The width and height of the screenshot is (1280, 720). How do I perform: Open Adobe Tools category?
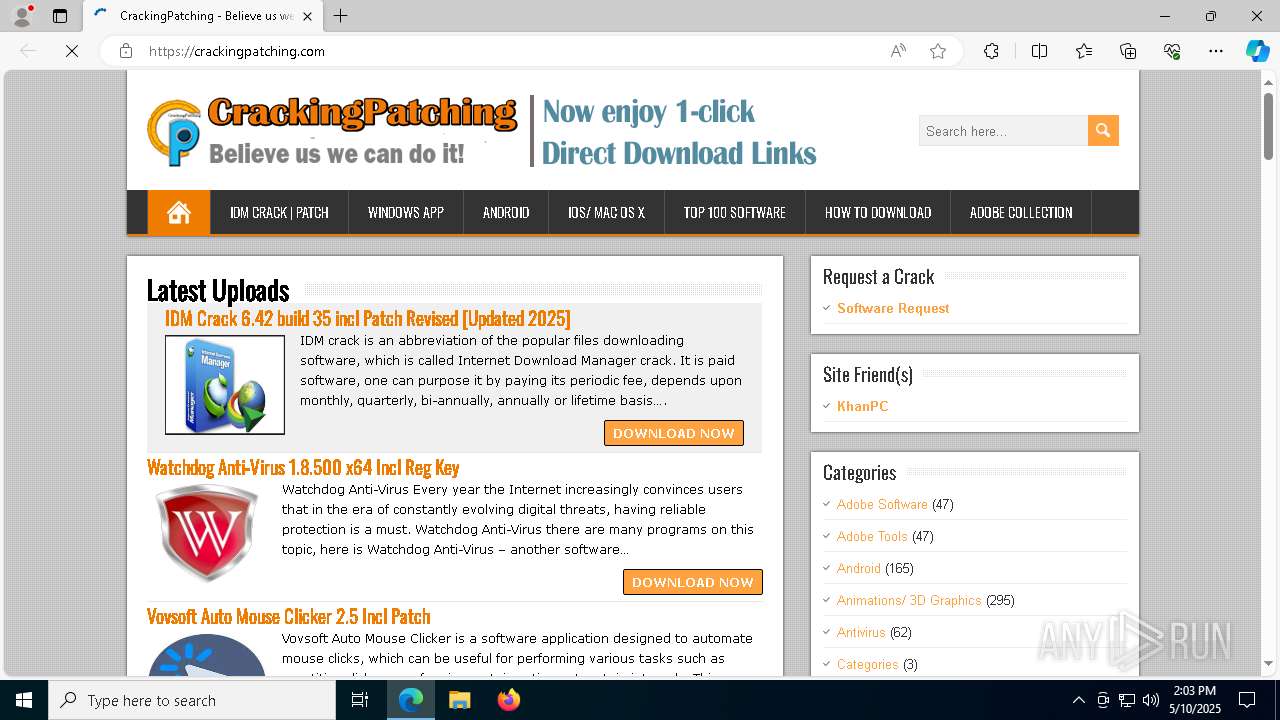pos(872,536)
